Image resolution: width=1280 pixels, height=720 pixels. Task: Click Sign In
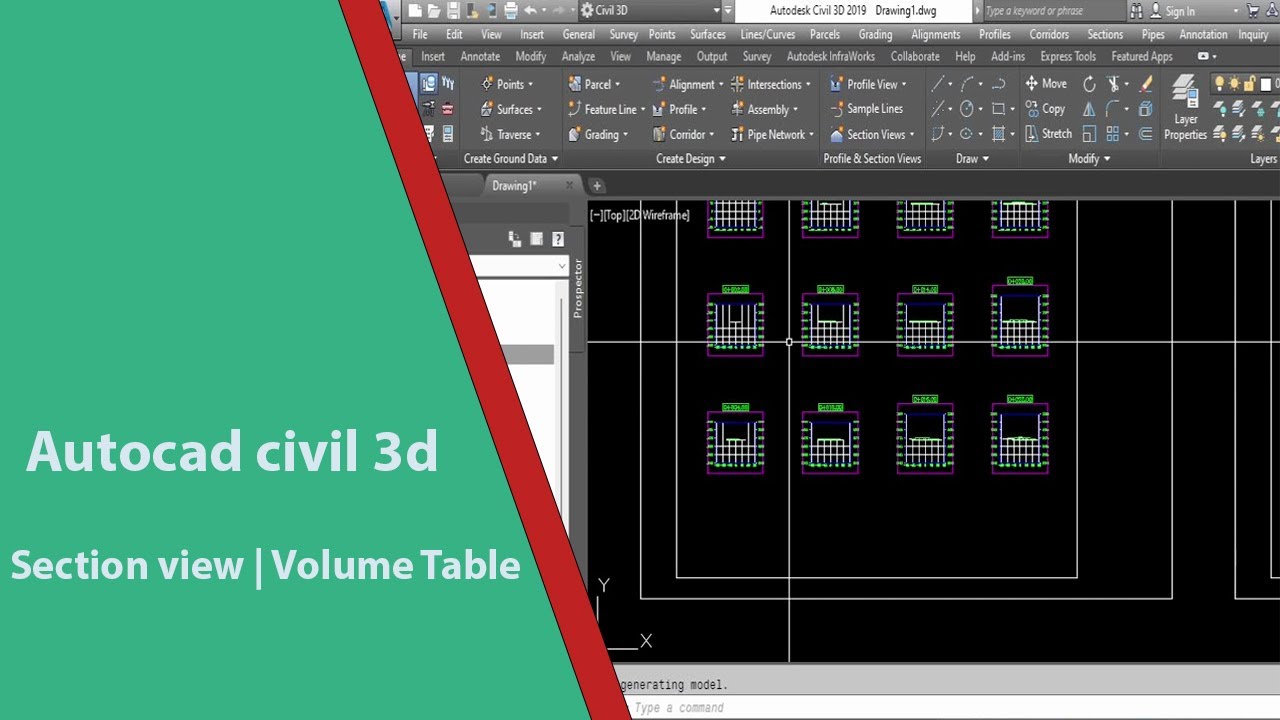pyautogui.click(x=1180, y=11)
